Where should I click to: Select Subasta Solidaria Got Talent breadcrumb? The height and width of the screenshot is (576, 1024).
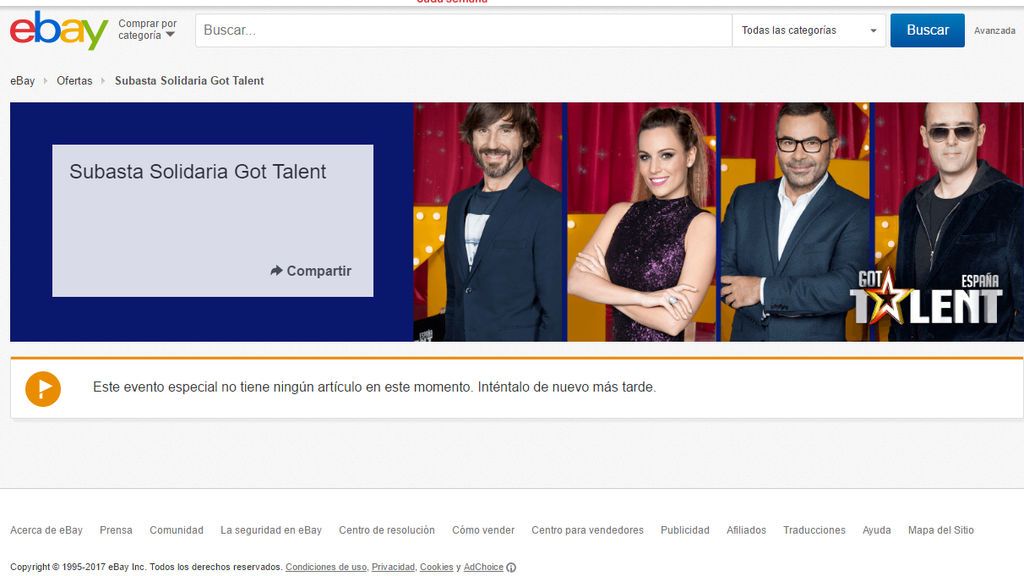pos(189,81)
